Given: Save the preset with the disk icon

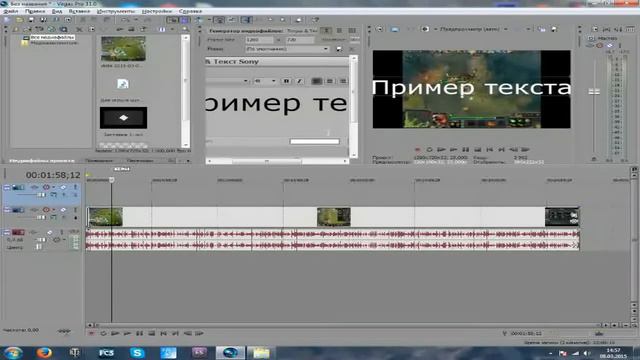Looking at the screenshot, I should pyautogui.click(x=339, y=49).
